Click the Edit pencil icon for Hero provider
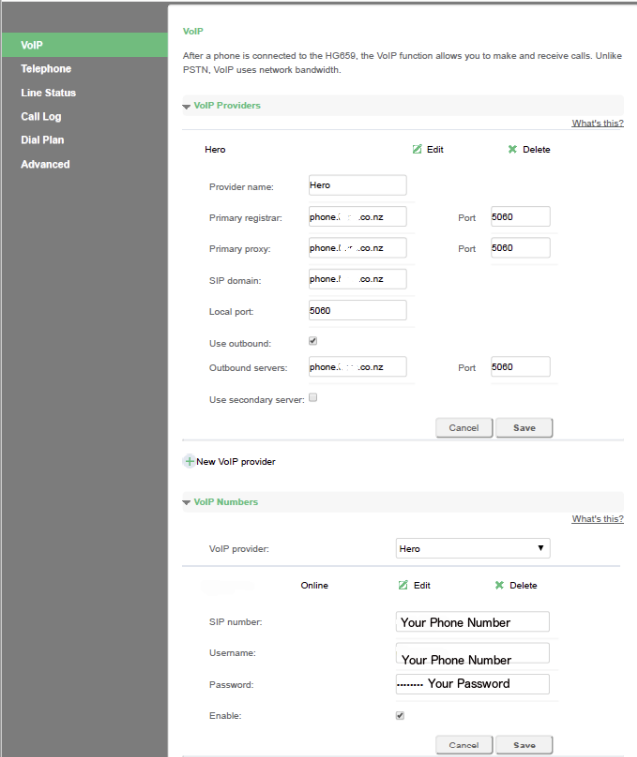Image resolution: width=637 pixels, height=757 pixels. point(417,149)
